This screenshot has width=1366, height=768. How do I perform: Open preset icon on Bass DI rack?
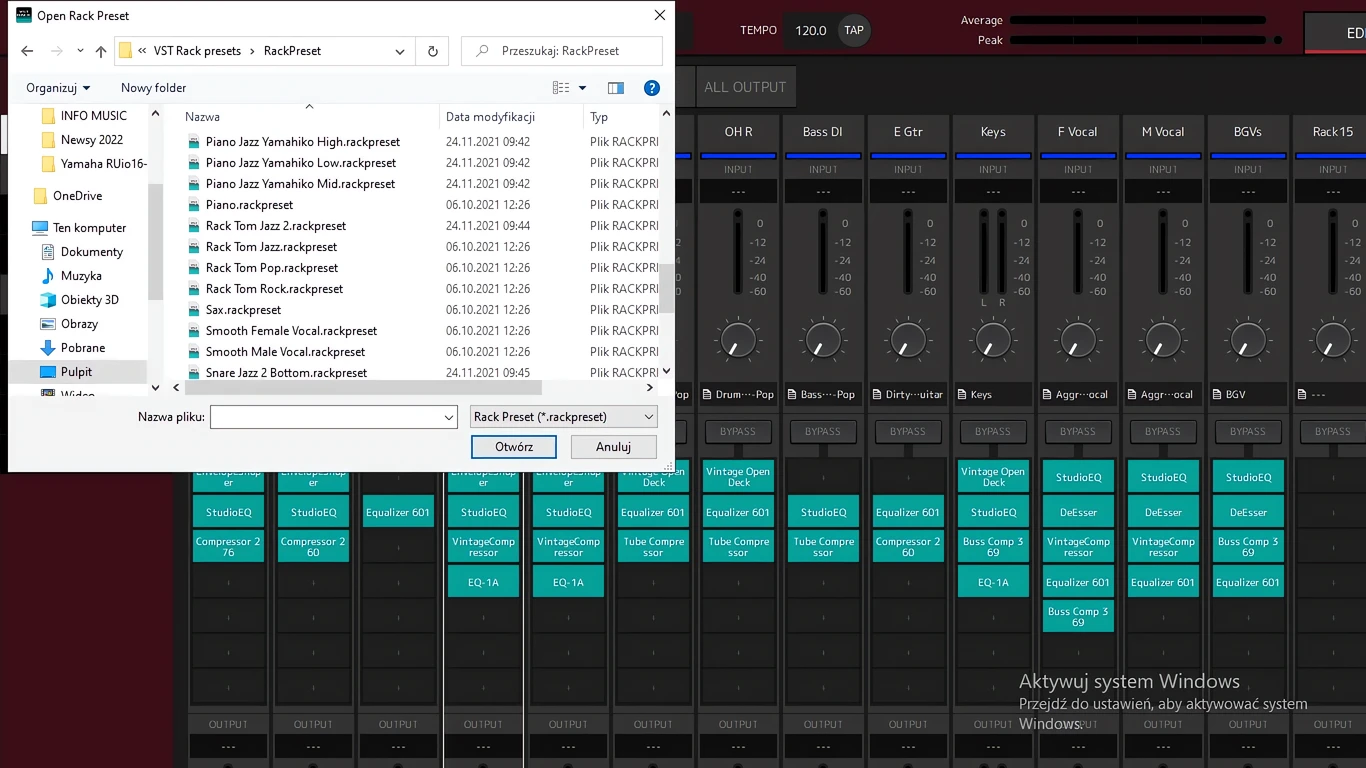click(792, 395)
